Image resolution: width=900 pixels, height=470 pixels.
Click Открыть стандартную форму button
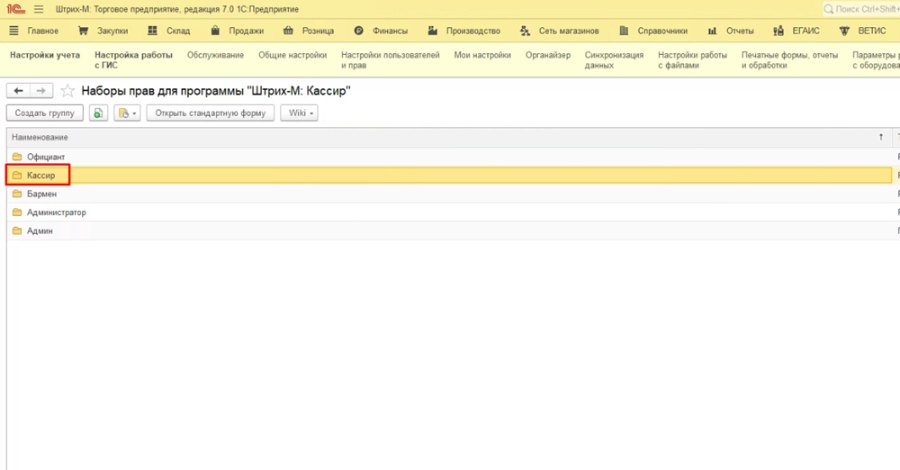(x=210, y=113)
